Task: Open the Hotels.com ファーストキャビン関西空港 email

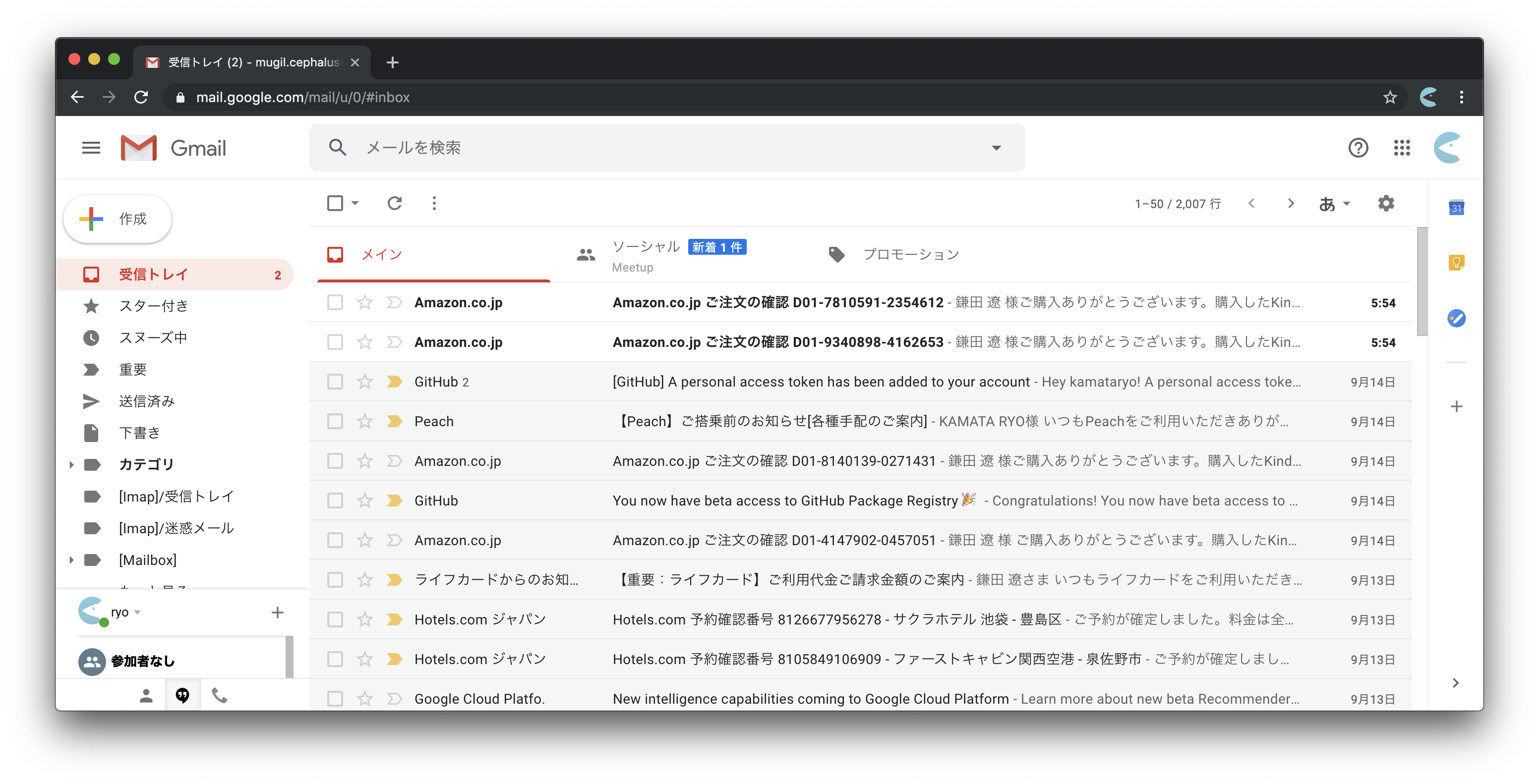Action: point(860,659)
